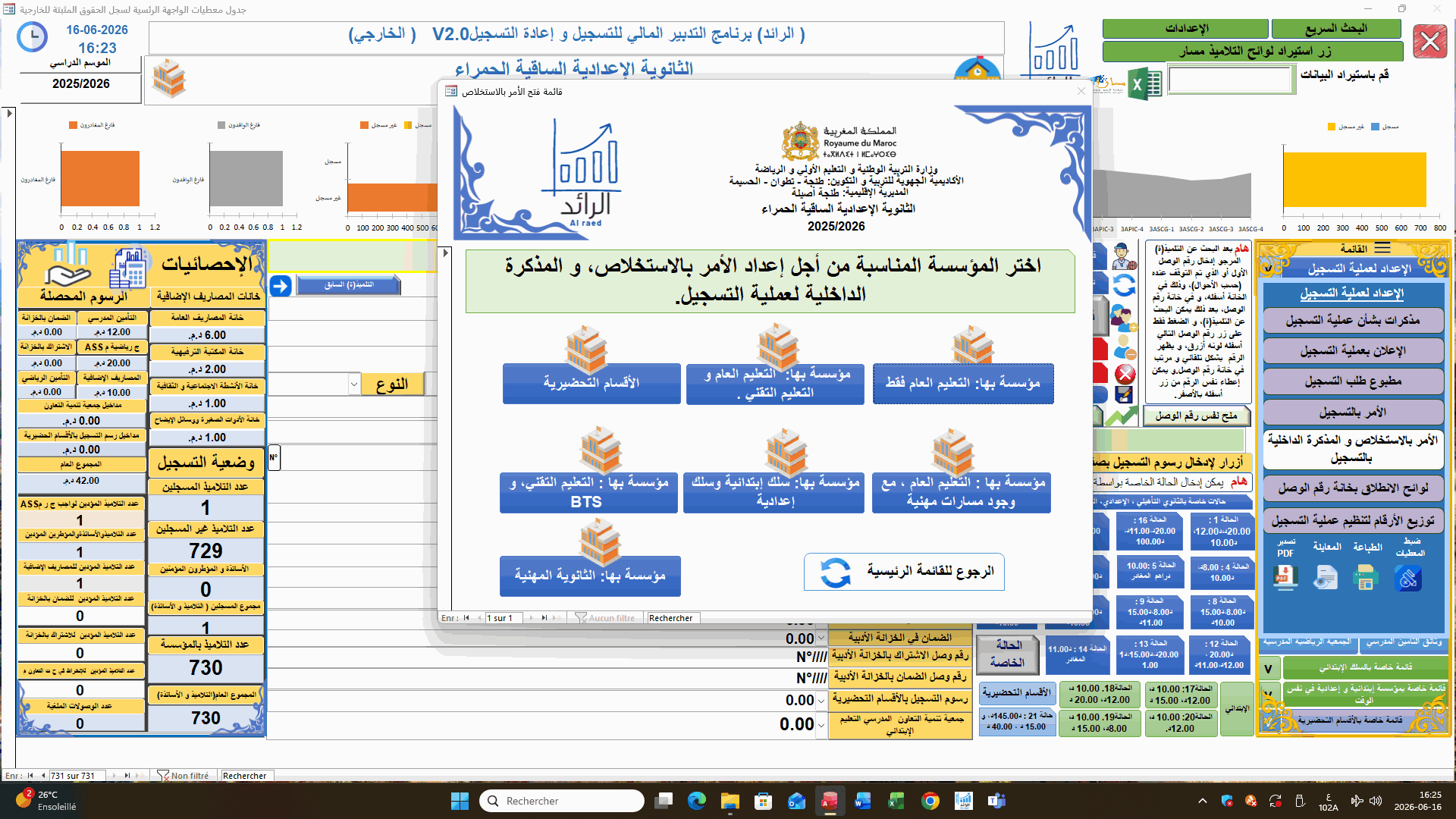Click the add-user icon with plus sign
The image size is (1456, 819).
click(x=1124, y=317)
